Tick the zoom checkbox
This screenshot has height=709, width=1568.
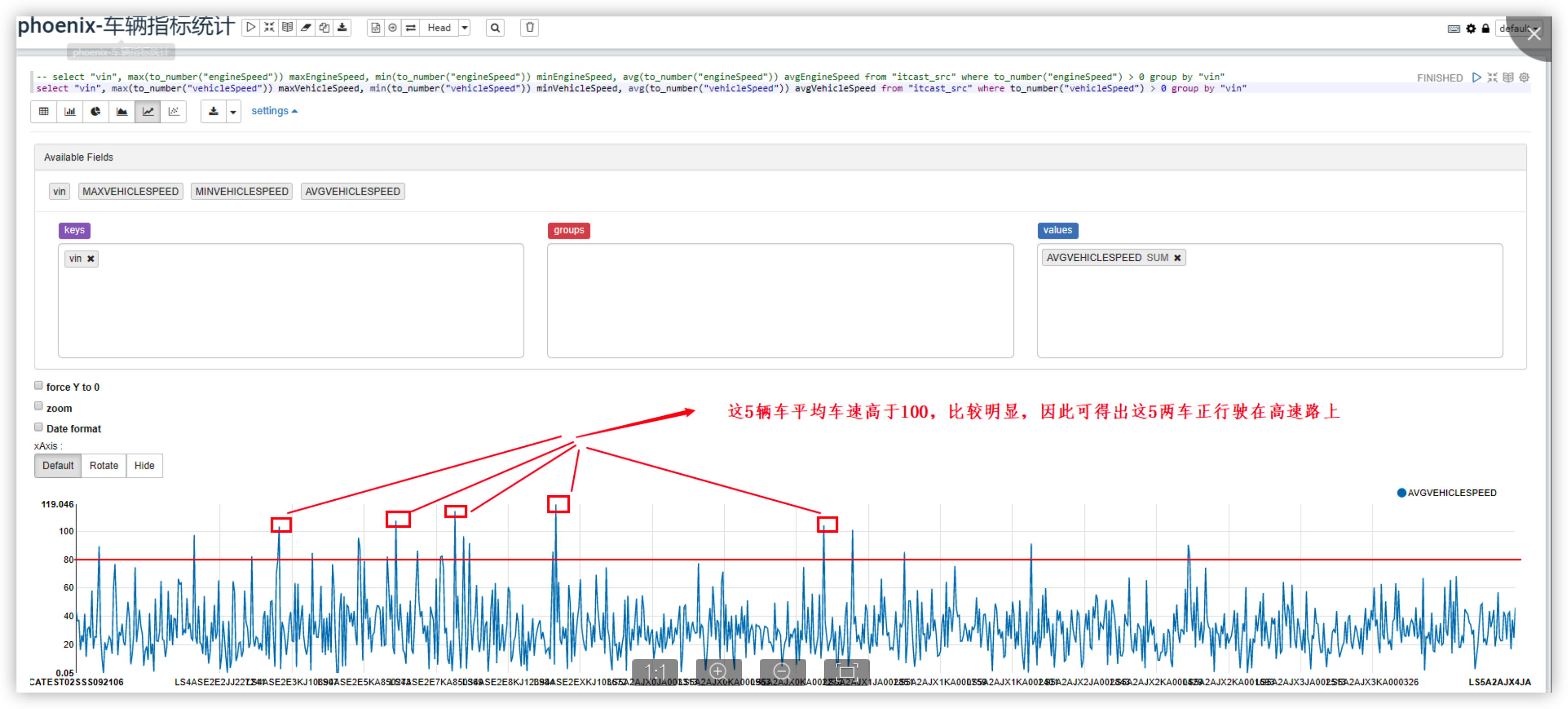click(x=38, y=406)
